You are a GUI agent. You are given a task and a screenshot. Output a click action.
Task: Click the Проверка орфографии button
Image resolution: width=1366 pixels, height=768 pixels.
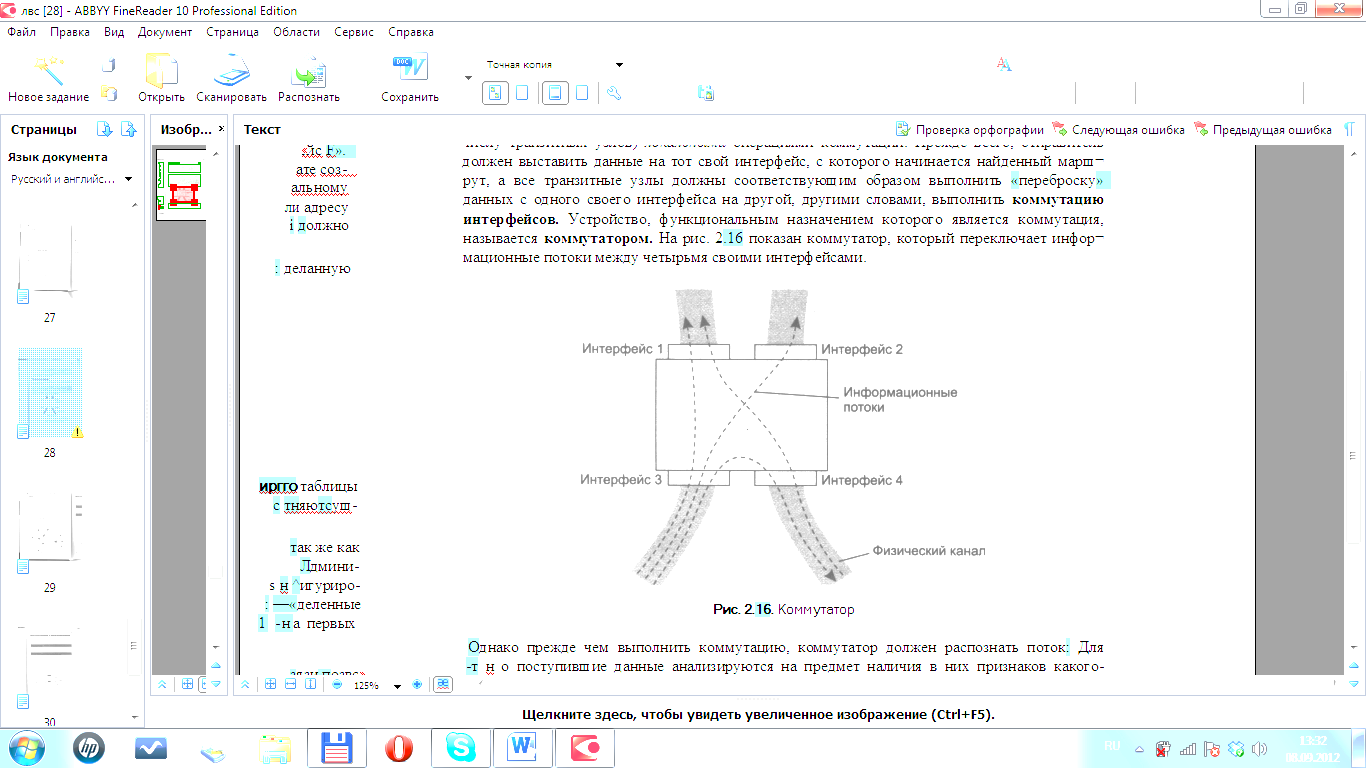coord(969,130)
